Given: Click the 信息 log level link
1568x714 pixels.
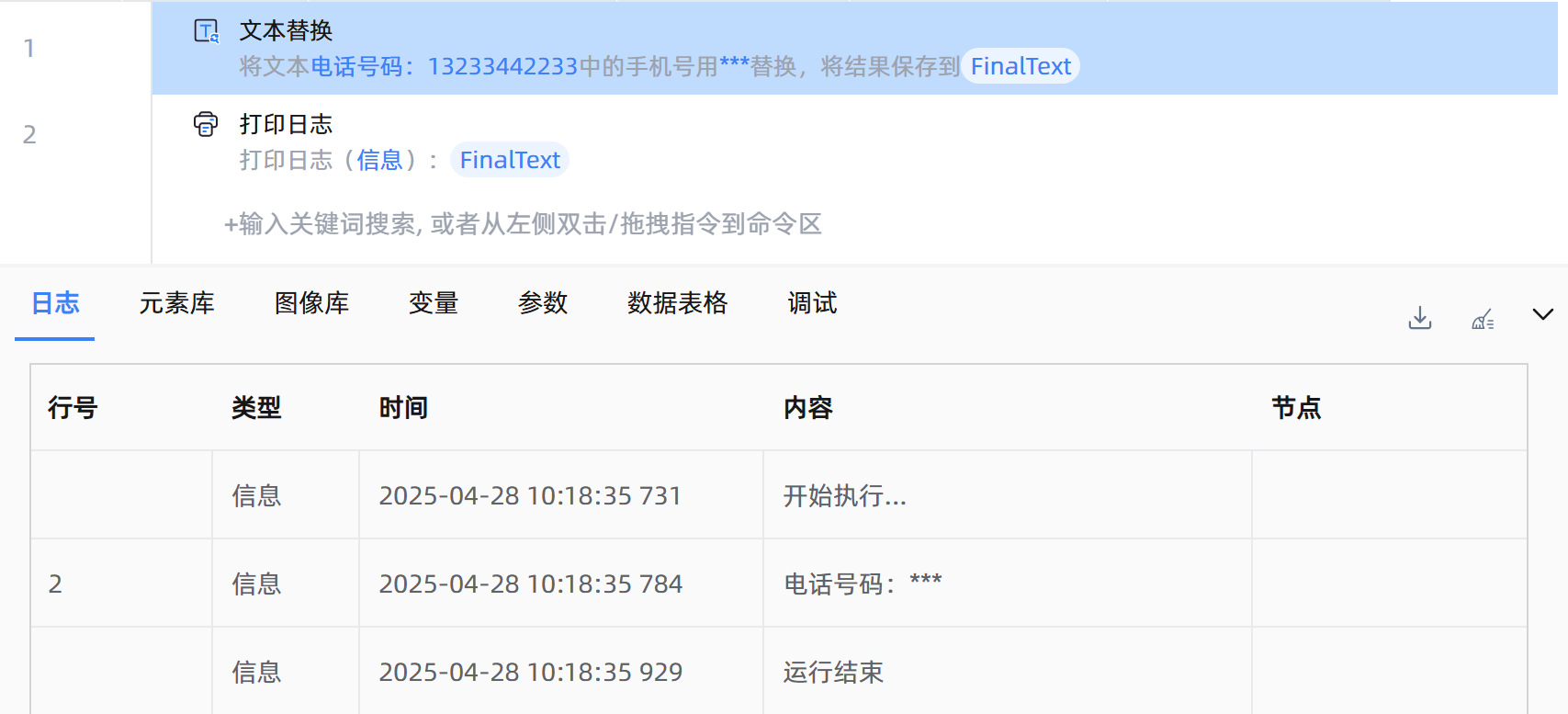Looking at the screenshot, I should pos(379,160).
